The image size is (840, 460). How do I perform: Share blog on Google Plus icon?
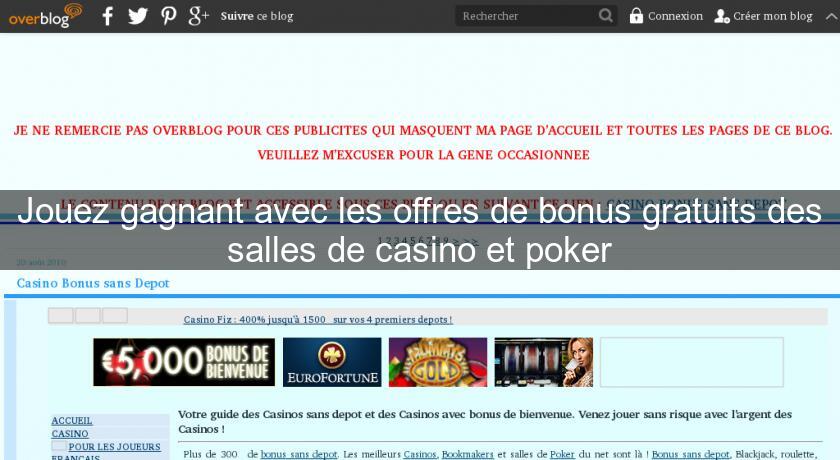coord(198,16)
